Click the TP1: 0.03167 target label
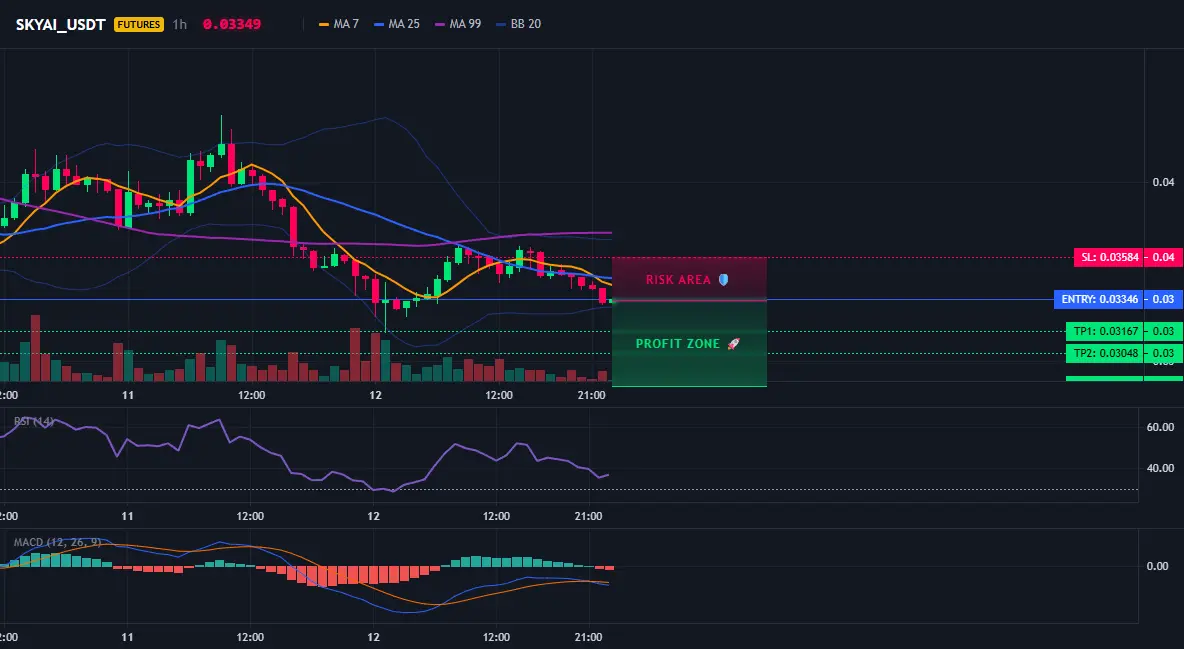 1104,331
